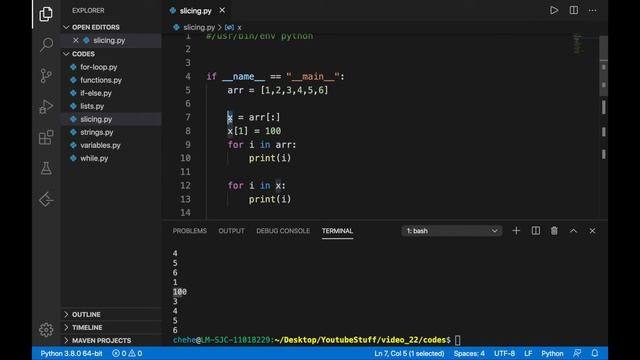Close the slicing.py editor tab
This screenshot has width=640, height=360.
[x=222, y=10]
